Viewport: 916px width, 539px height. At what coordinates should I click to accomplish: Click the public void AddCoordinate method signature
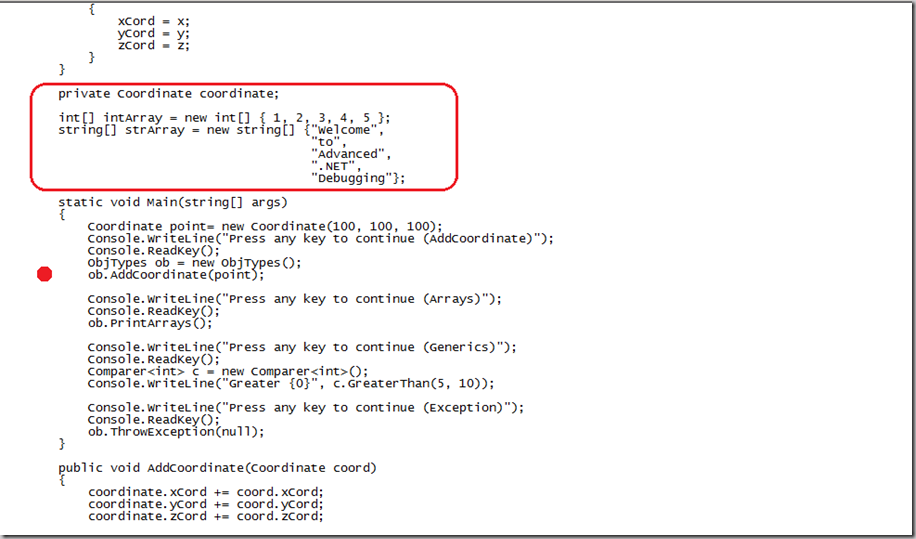(x=217, y=468)
